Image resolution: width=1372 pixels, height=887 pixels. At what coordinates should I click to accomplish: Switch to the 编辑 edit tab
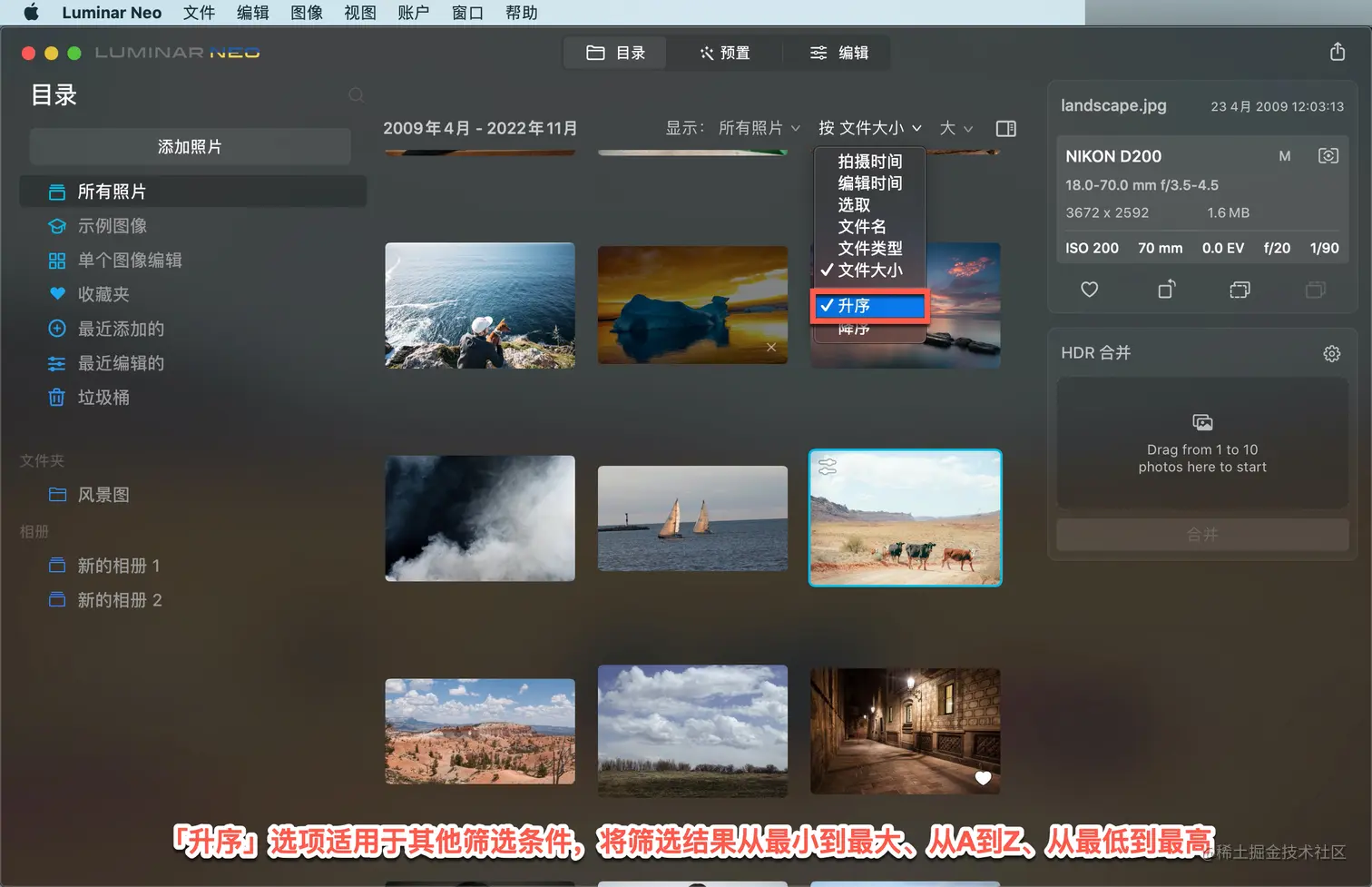(x=838, y=53)
